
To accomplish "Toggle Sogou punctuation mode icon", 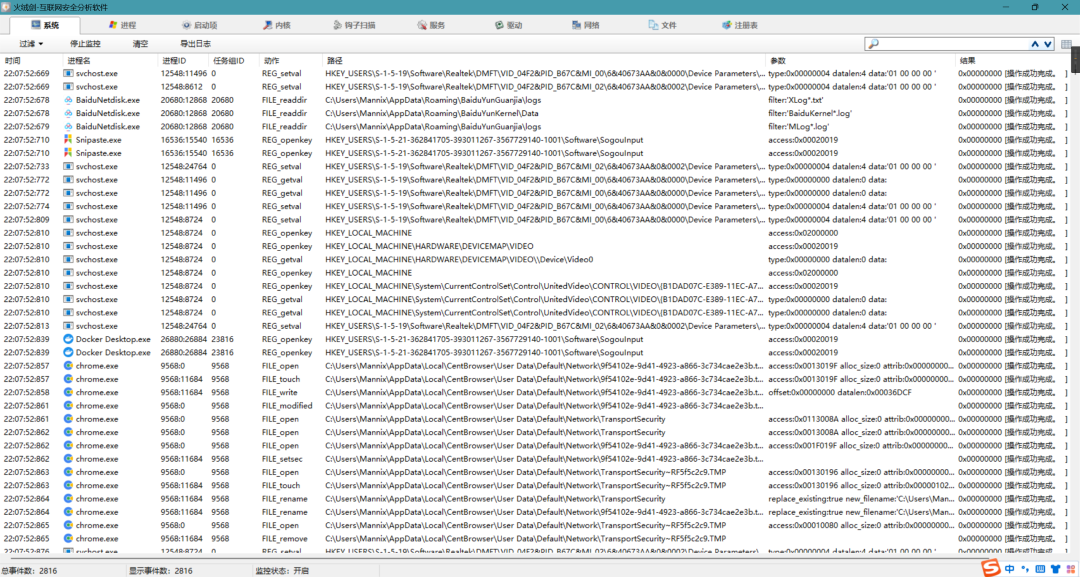I will point(1026,569).
